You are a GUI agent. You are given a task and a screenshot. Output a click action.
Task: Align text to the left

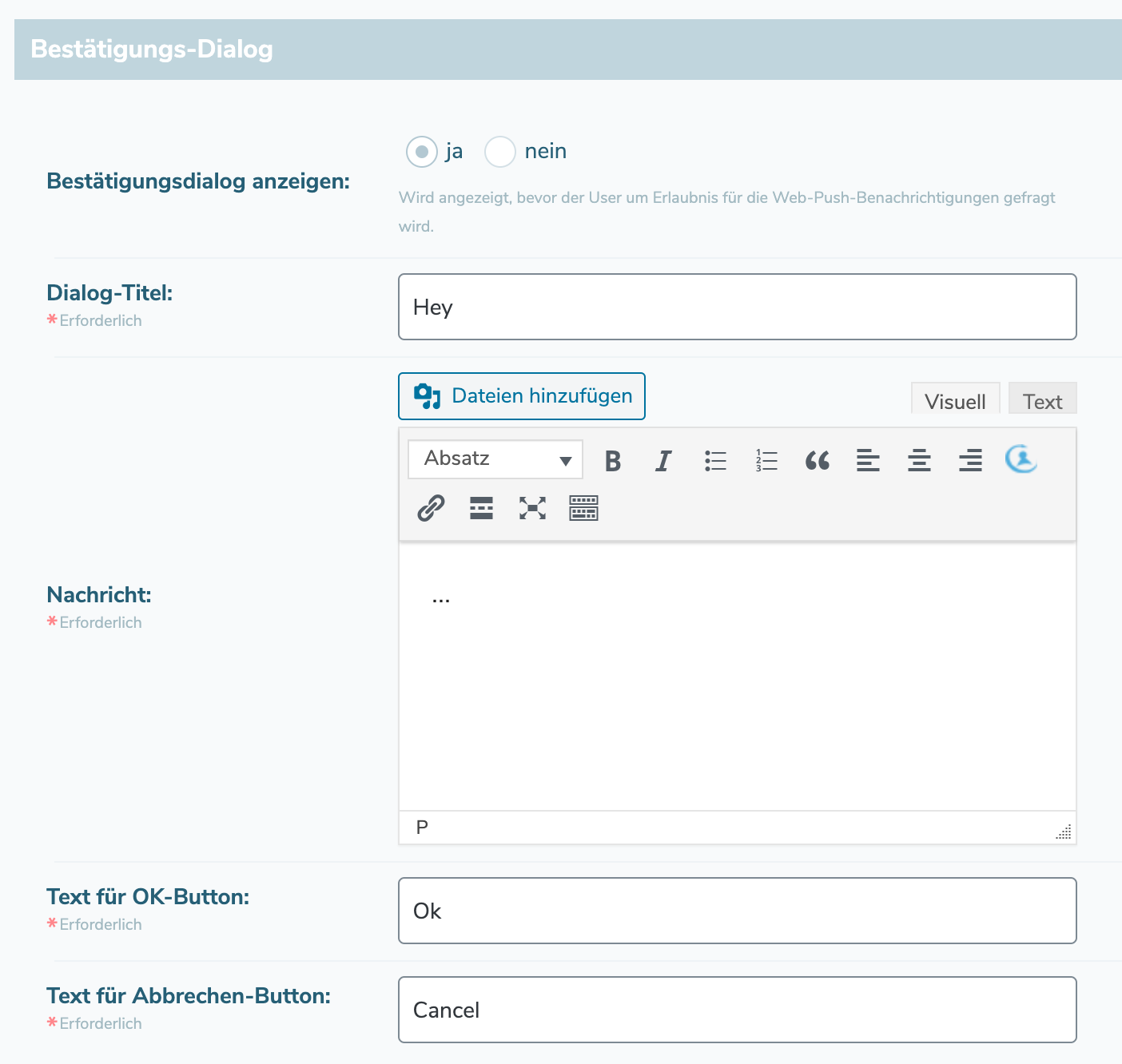tap(868, 461)
